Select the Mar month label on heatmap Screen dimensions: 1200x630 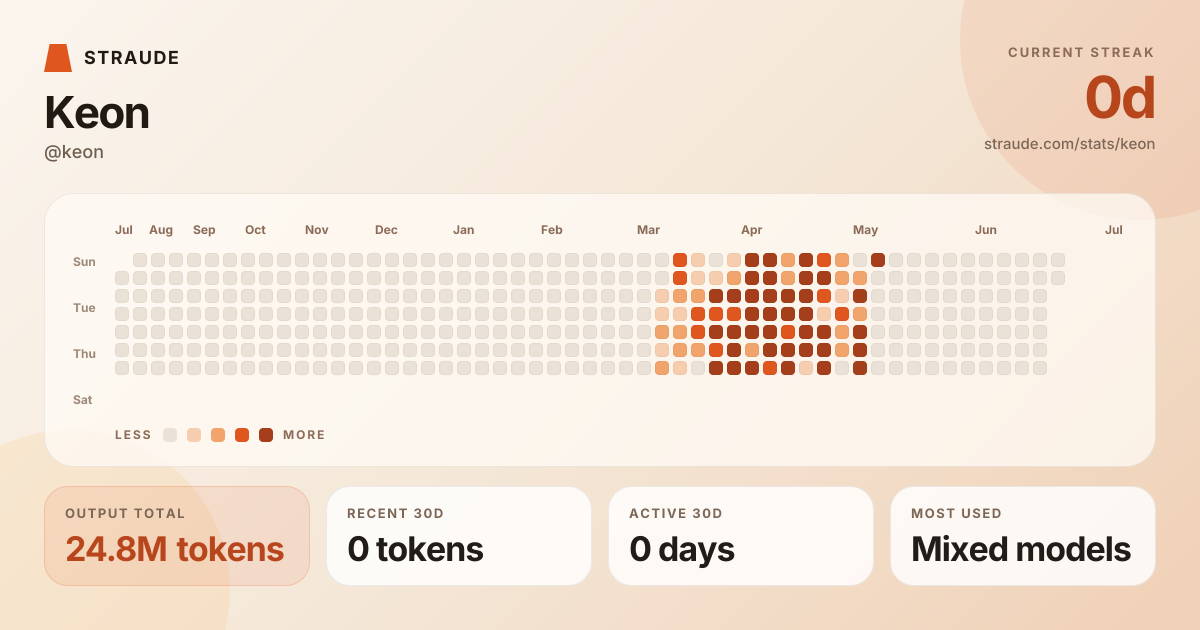point(648,230)
